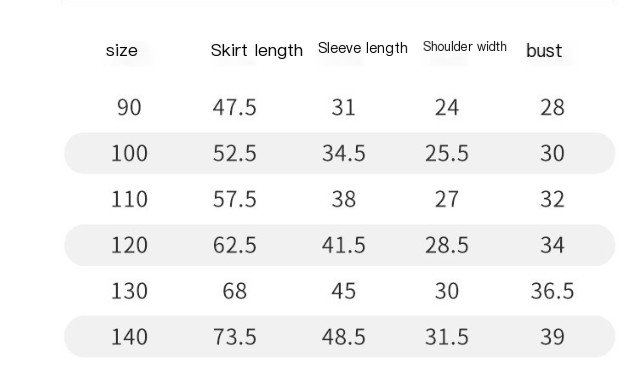Click skirt length value 73.5
The width and height of the screenshot is (642, 375).
(235, 337)
